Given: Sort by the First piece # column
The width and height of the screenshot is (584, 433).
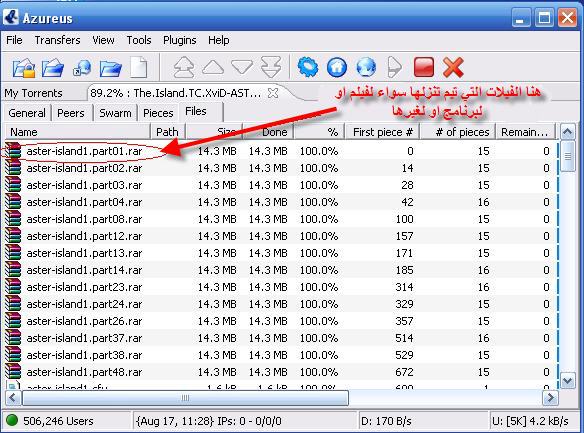Looking at the screenshot, I should (383, 132).
